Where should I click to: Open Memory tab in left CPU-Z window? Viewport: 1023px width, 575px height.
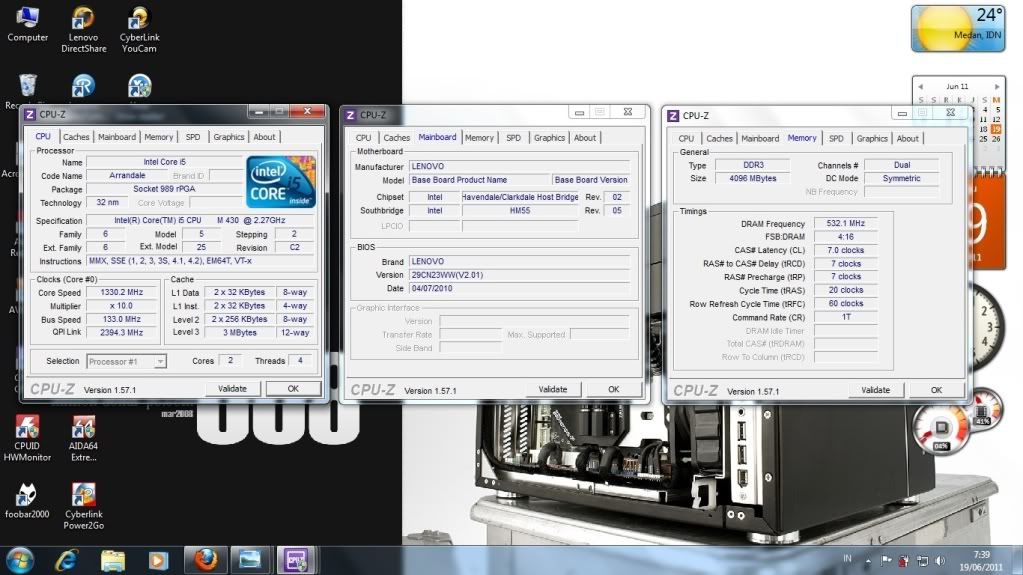point(159,137)
